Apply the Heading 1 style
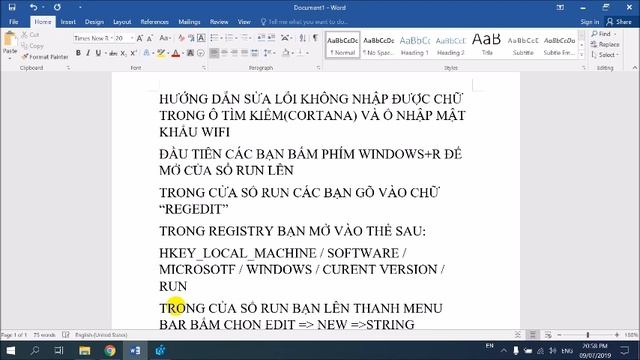The height and width of the screenshot is (360, 640). click(415, 45)
